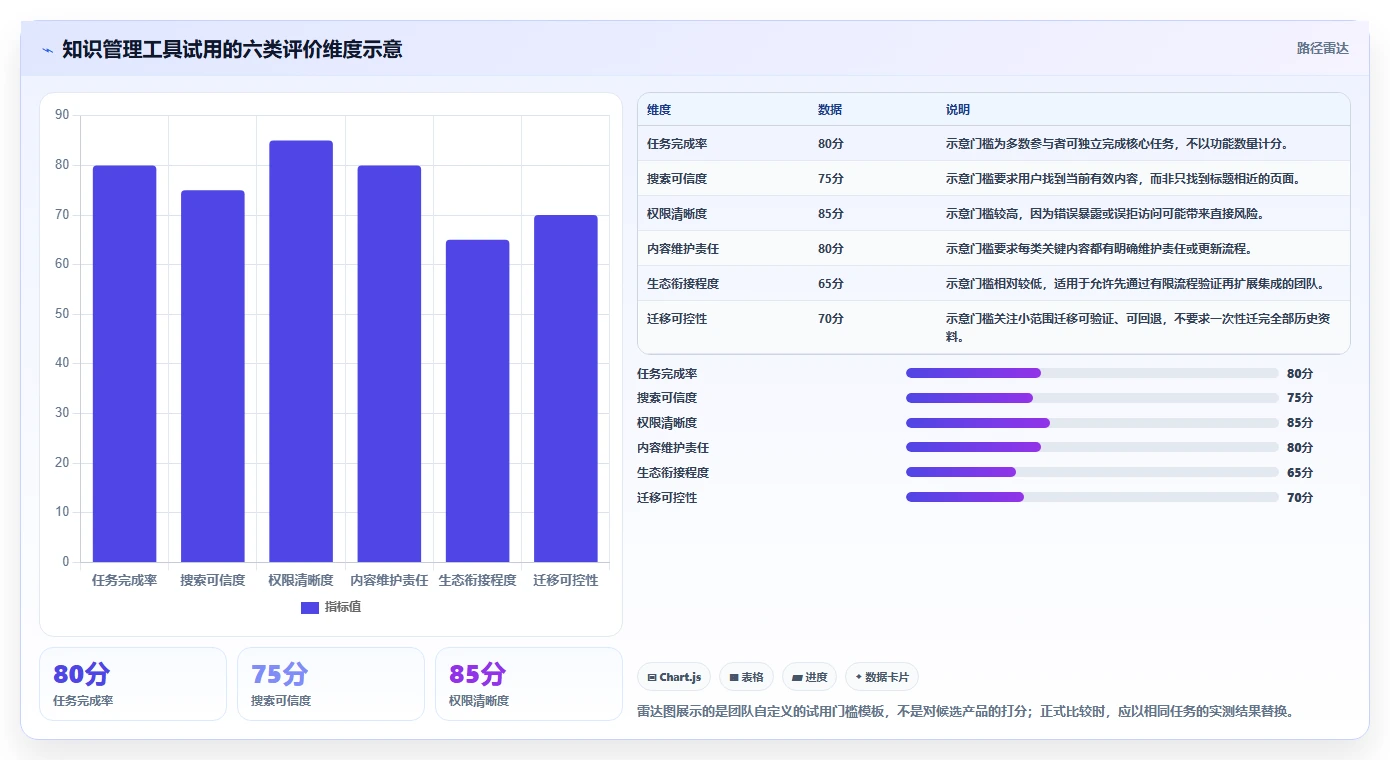Click the 搜索可信度 bar in the chart
Image resolution: width=1390 pixels, height=760 pixels.
pos(213,376)
